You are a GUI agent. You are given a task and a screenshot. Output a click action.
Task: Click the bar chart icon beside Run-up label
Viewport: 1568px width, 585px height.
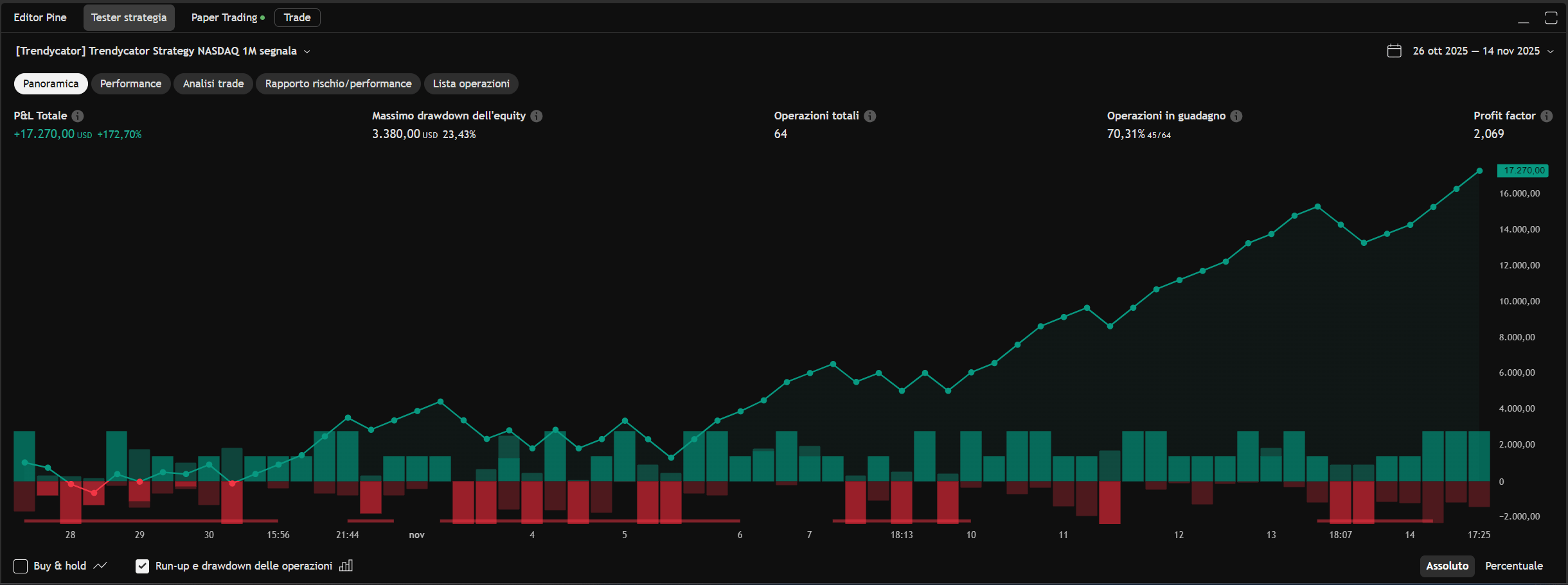[346, 566]
